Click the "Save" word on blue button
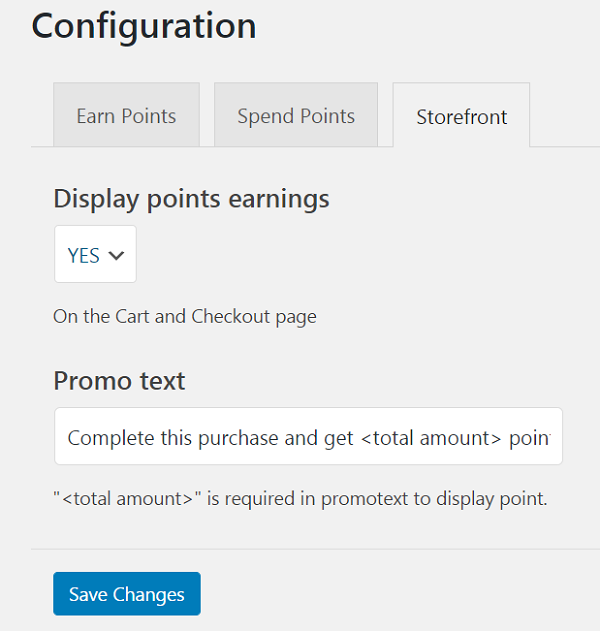 [88, 594]
